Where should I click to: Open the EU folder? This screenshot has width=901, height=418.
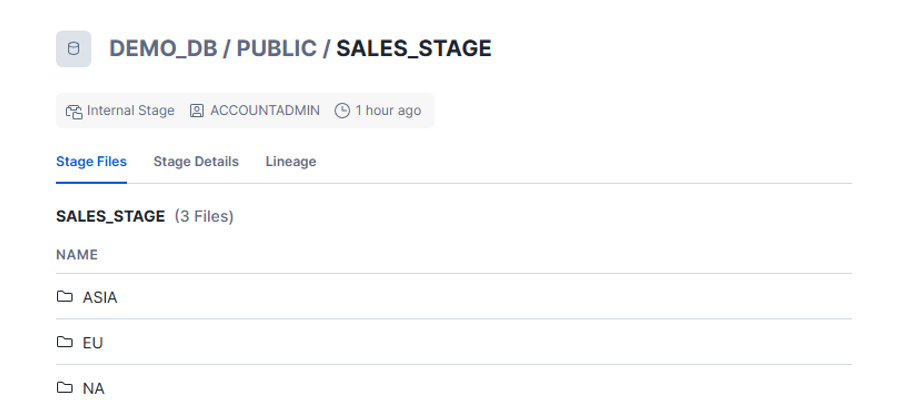point(93,342)
